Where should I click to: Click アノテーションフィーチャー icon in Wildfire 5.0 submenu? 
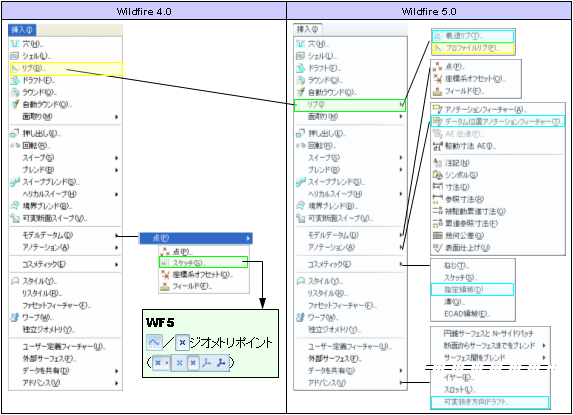coord(437,109)
